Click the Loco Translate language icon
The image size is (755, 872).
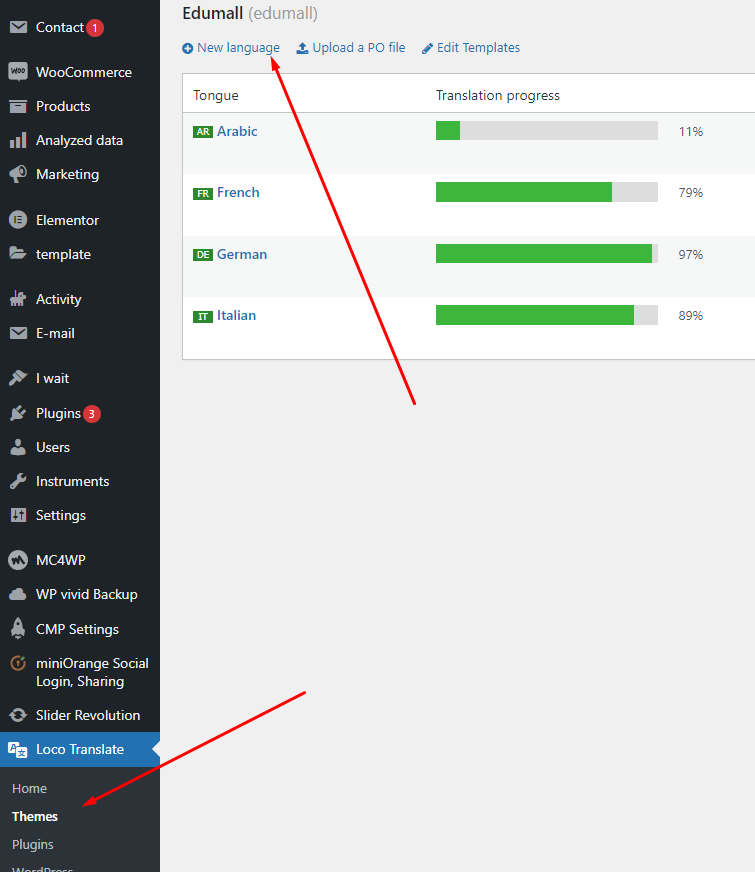point(18,750)
